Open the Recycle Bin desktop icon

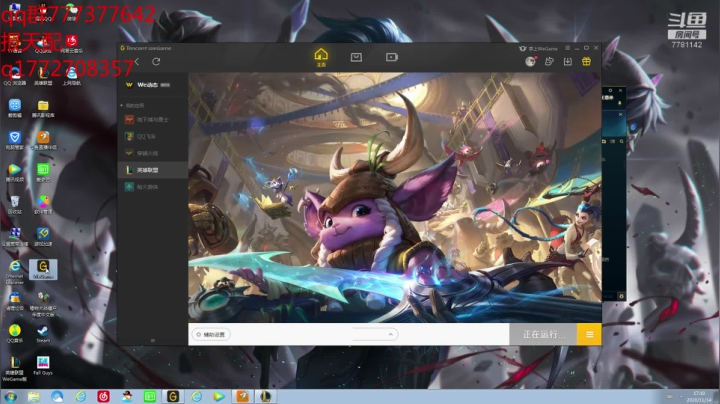click(x=15, y=204)
